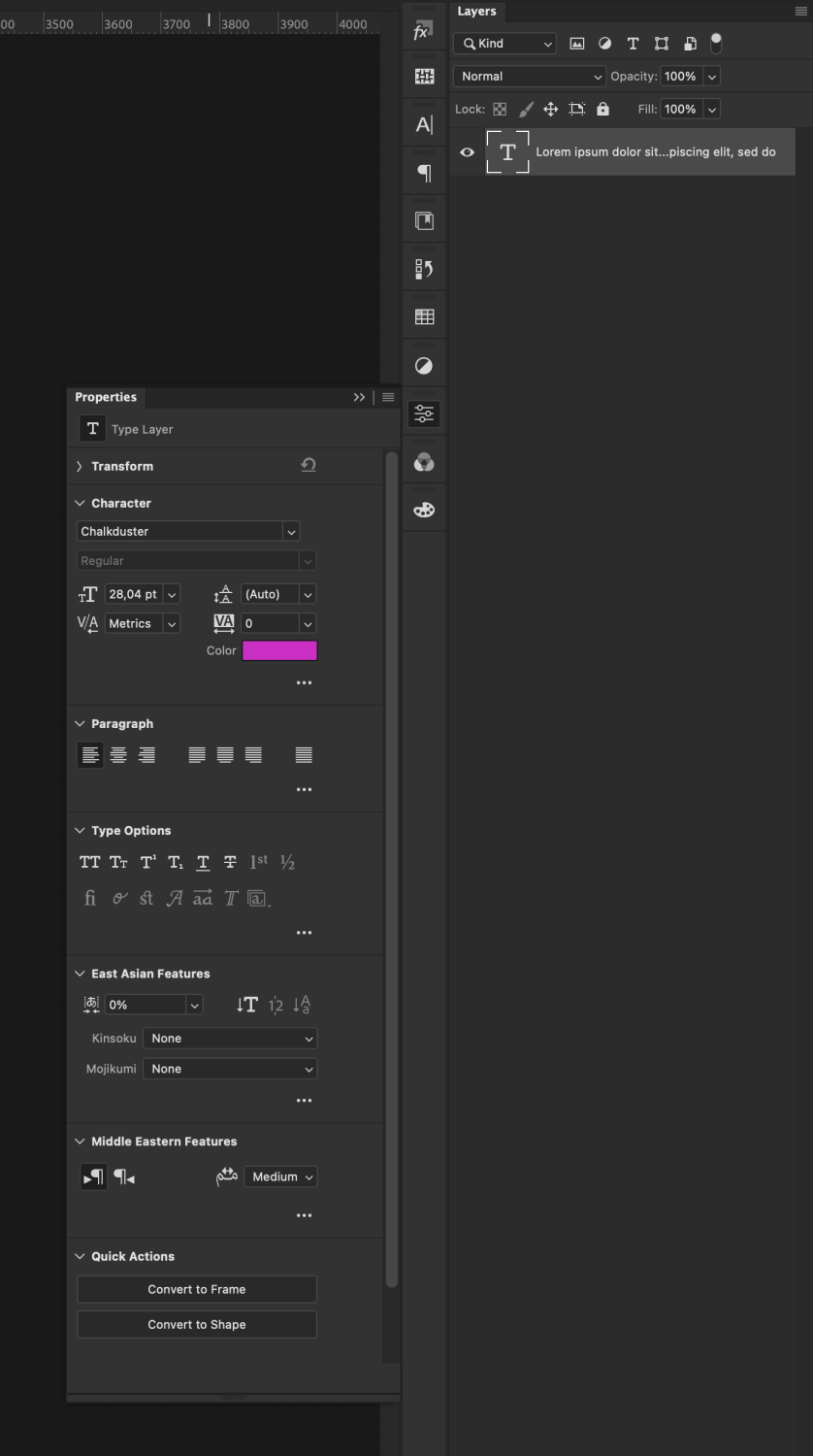Collapse Properties panel with double arrows
Viewport: 813px width, 1456px height.
pyautogui.click(x=359, y=397)
